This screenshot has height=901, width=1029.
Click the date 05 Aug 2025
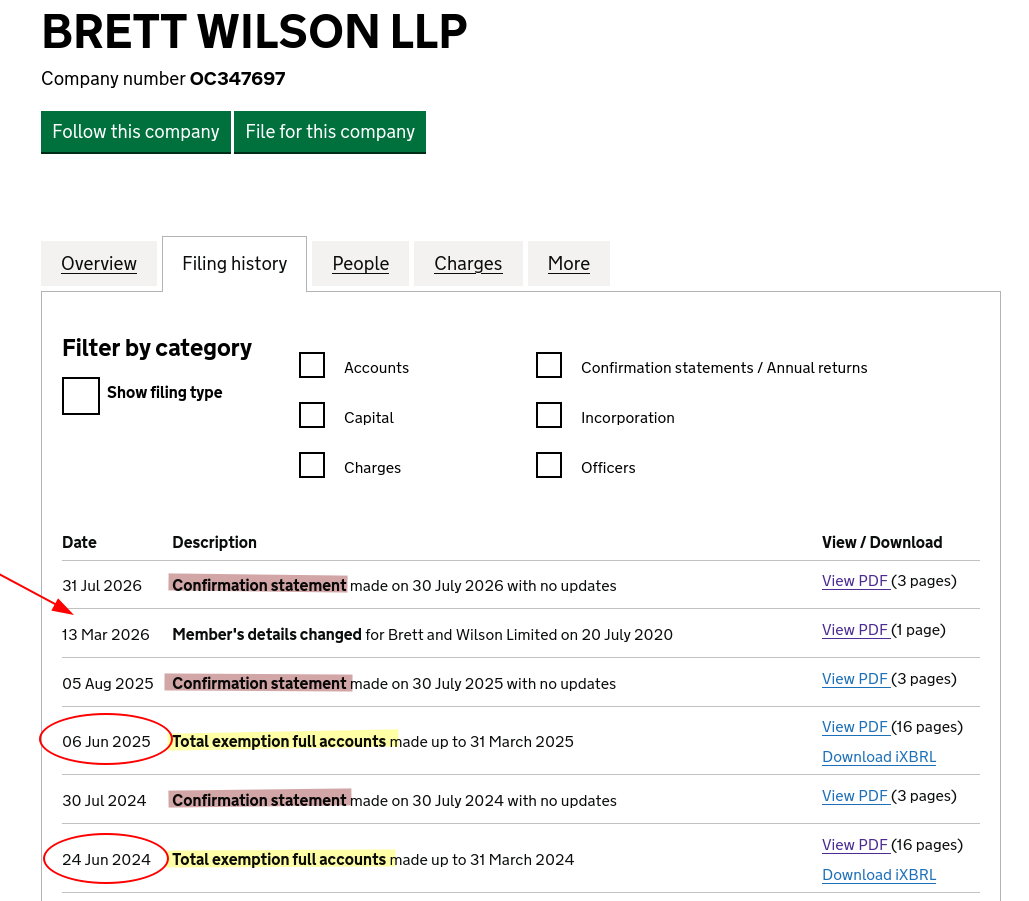coord(108,684)
